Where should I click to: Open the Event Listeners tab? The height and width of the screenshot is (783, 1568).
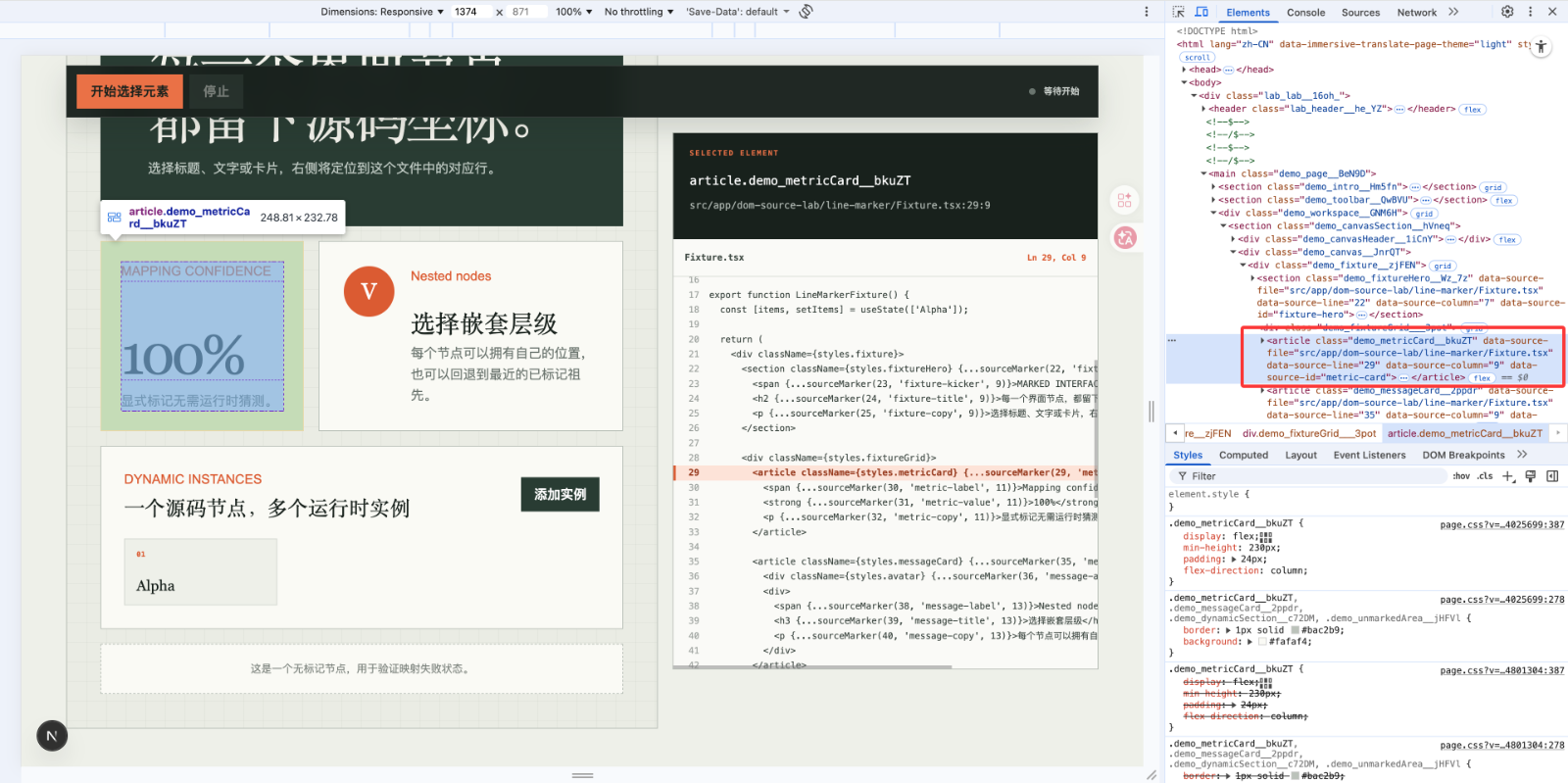pos(1369,455)
